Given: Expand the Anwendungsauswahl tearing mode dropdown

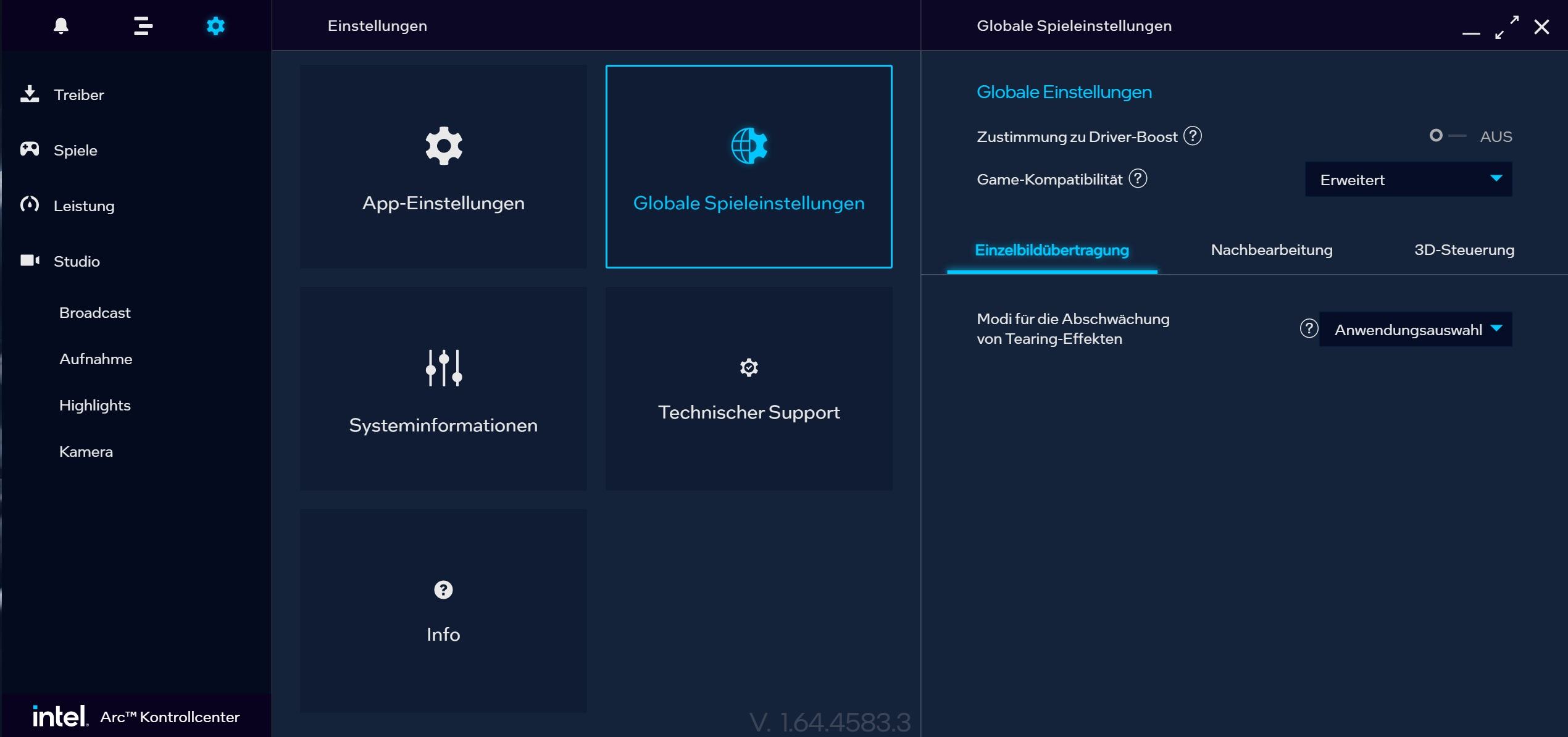Looking at the screenshot, I should [1415, 330].
